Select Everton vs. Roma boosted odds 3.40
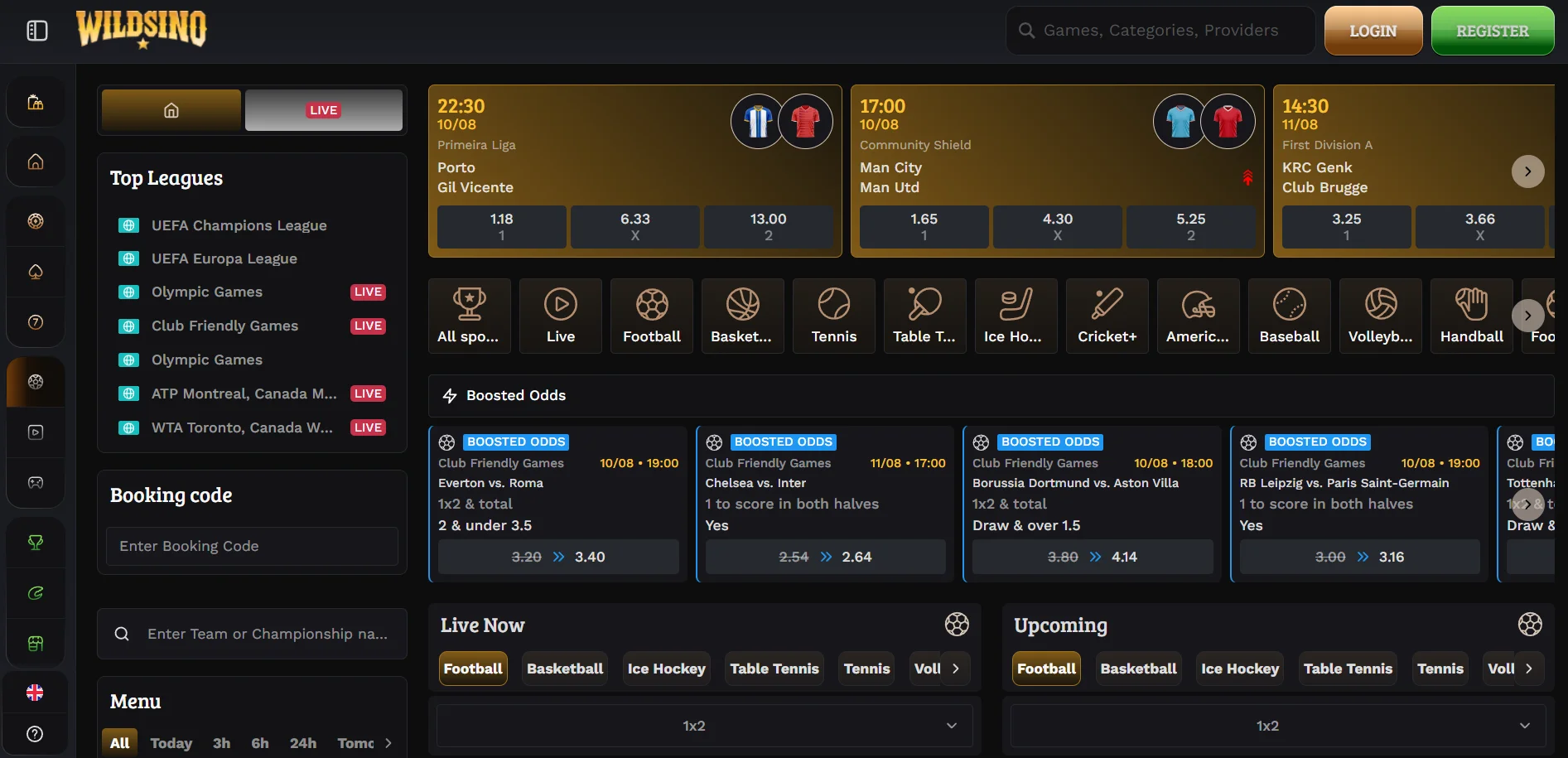Image resolution: width=1568 pixels, height=758 pixels. click(558, 557)
